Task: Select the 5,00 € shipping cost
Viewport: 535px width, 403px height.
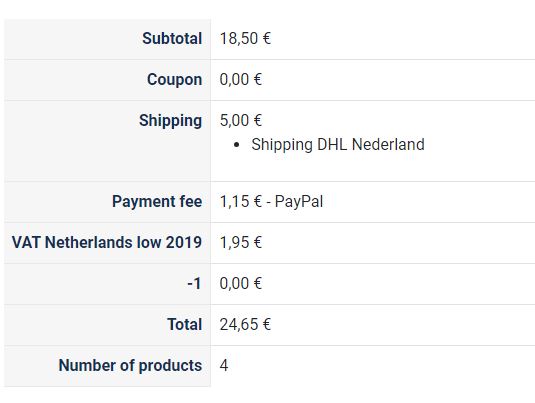Action: [x=241, y=120]
